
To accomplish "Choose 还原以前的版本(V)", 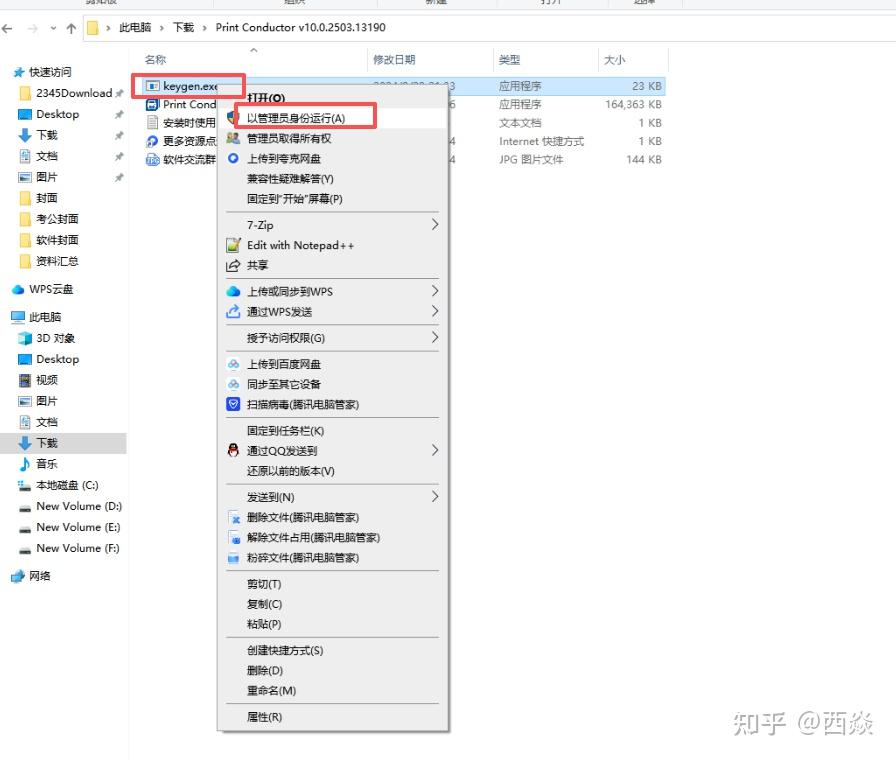I will click(x=291, y=471).
